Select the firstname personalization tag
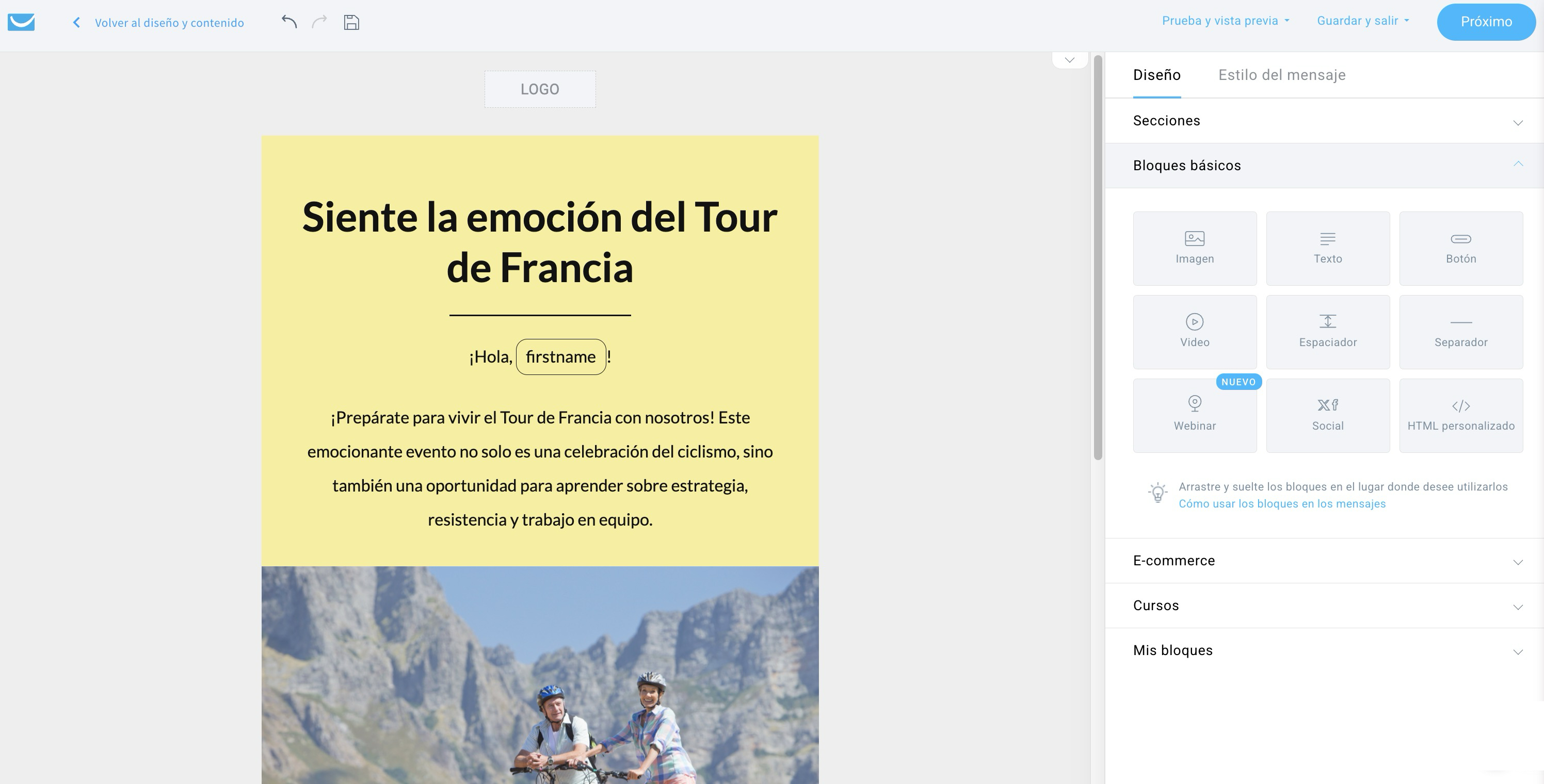 pos(560,356)
